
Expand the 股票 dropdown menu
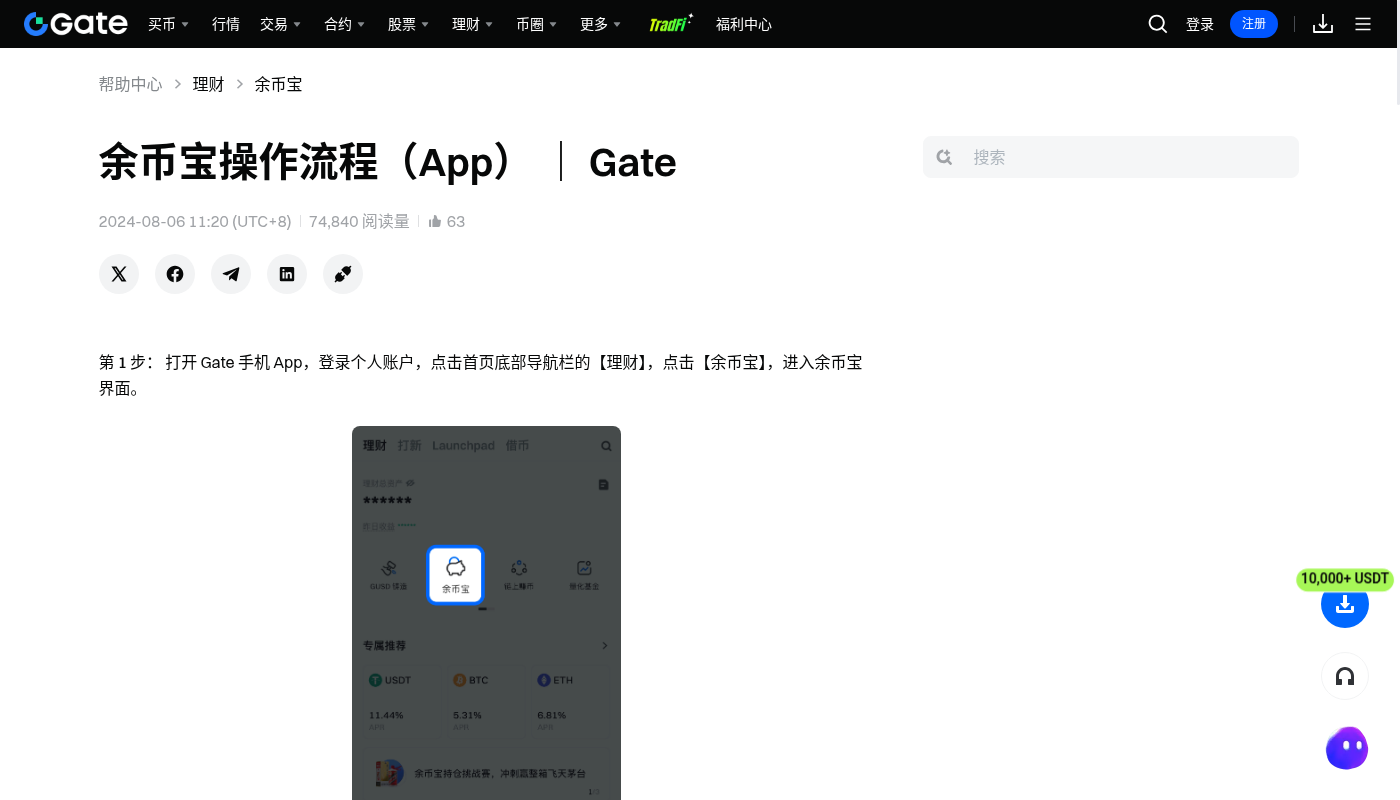(408, 24)
